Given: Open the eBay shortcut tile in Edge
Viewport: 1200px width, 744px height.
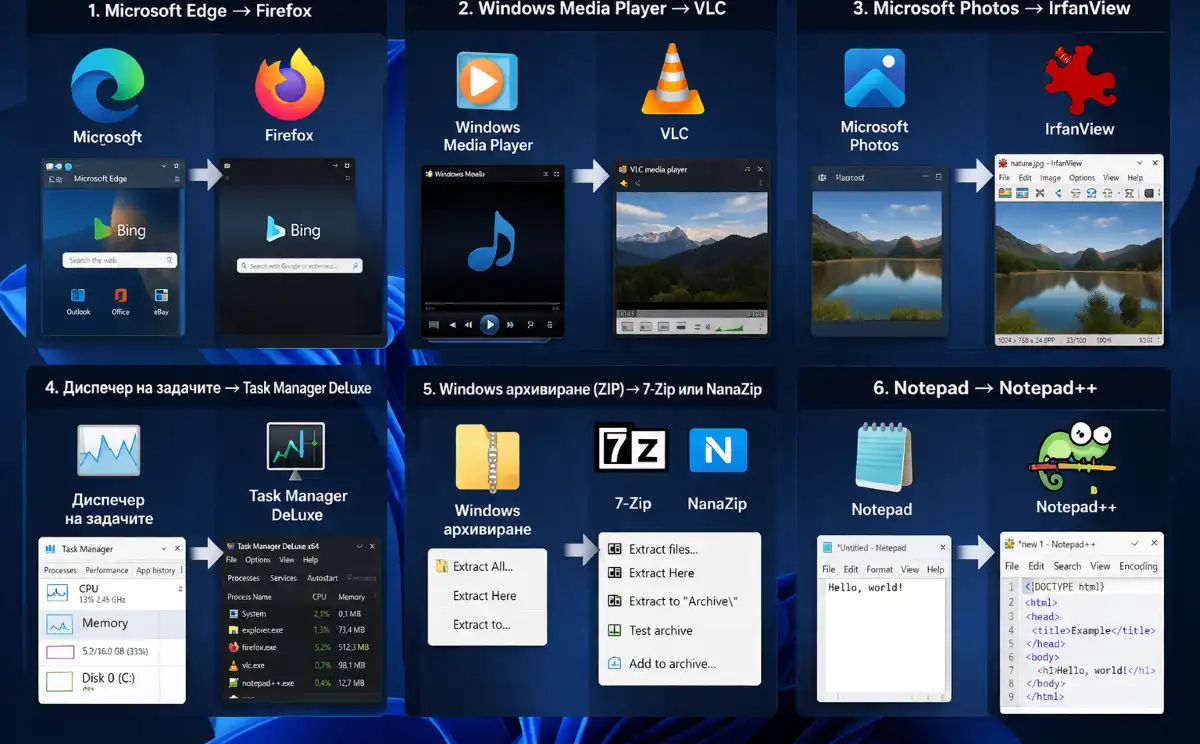Looking at the screenshot, I should pyautogui.click(x=161, y=300).
